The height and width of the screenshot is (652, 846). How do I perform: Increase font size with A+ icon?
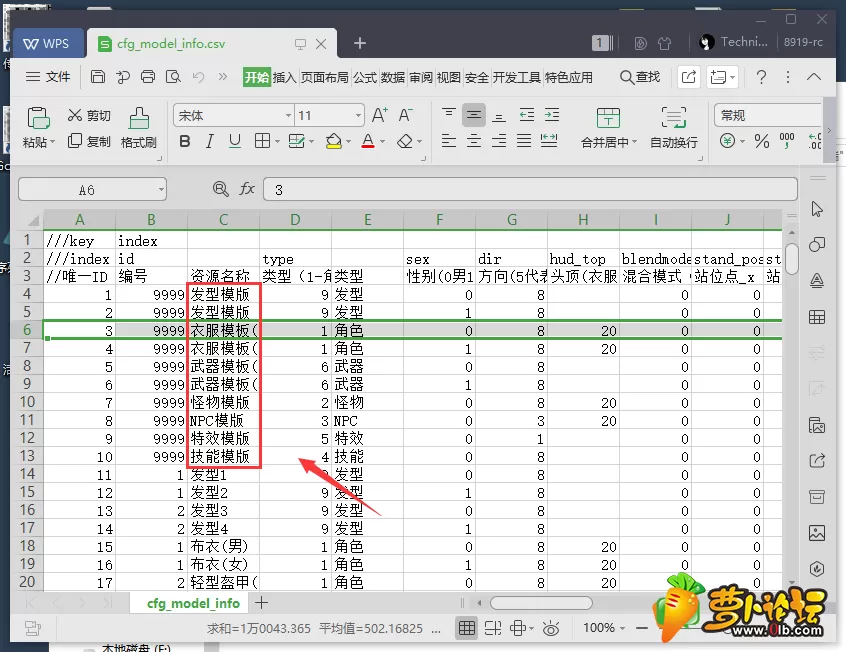tap(380, 115)
